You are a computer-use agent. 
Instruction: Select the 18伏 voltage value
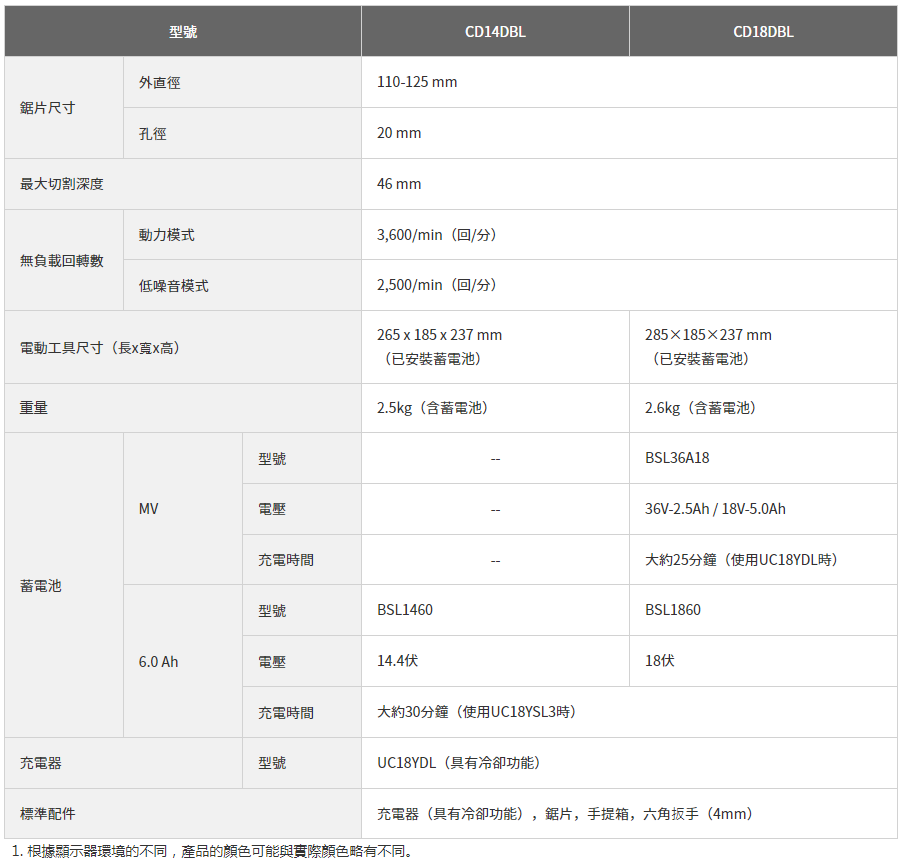(660, 661)
